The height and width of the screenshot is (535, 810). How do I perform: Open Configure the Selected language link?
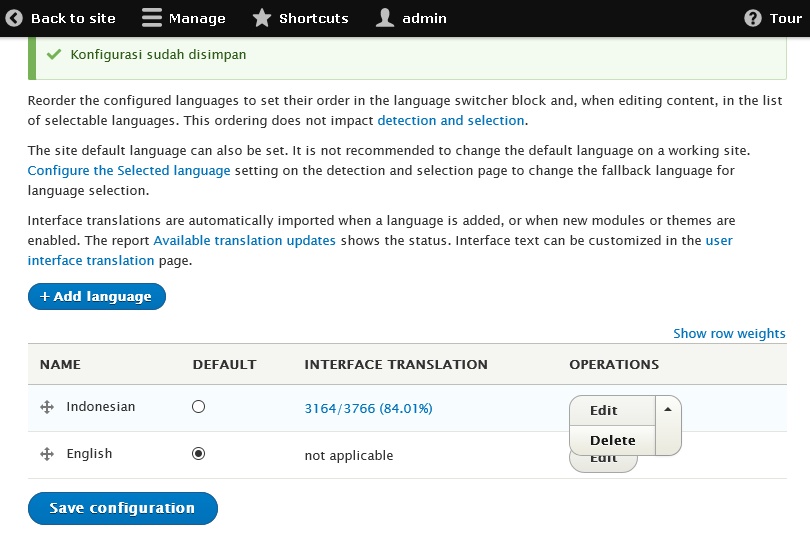[x=129, y=170]
